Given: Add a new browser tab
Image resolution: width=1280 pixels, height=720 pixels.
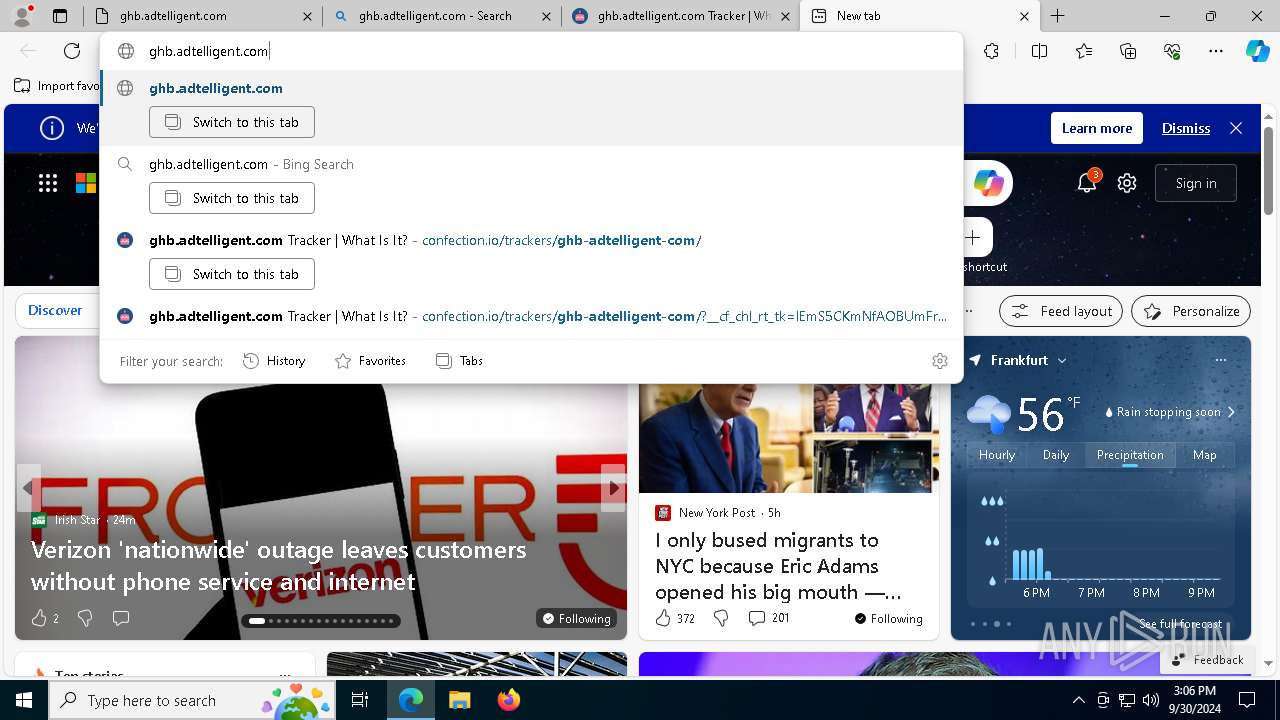Looking at the screenshot, I should pos(1057,16).
